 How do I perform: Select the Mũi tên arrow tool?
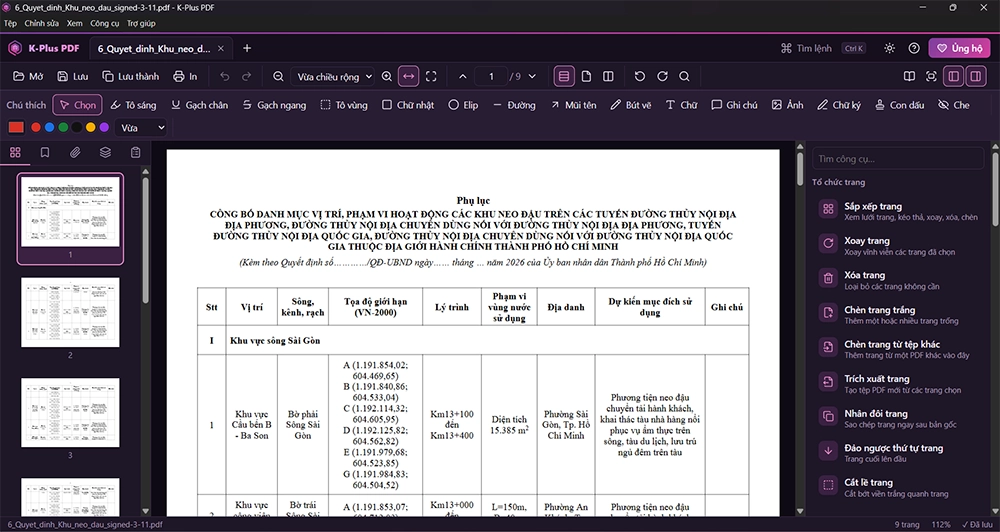573,105
